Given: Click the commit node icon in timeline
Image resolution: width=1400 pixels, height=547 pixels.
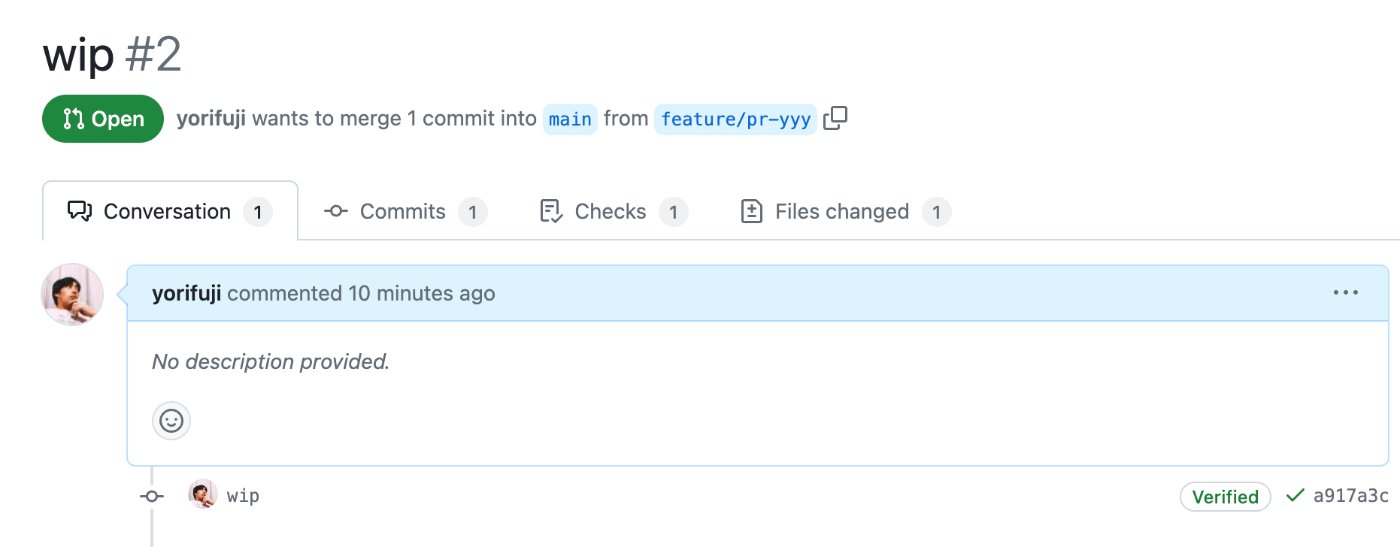Looking at the screenshot, I should [152, 496].
